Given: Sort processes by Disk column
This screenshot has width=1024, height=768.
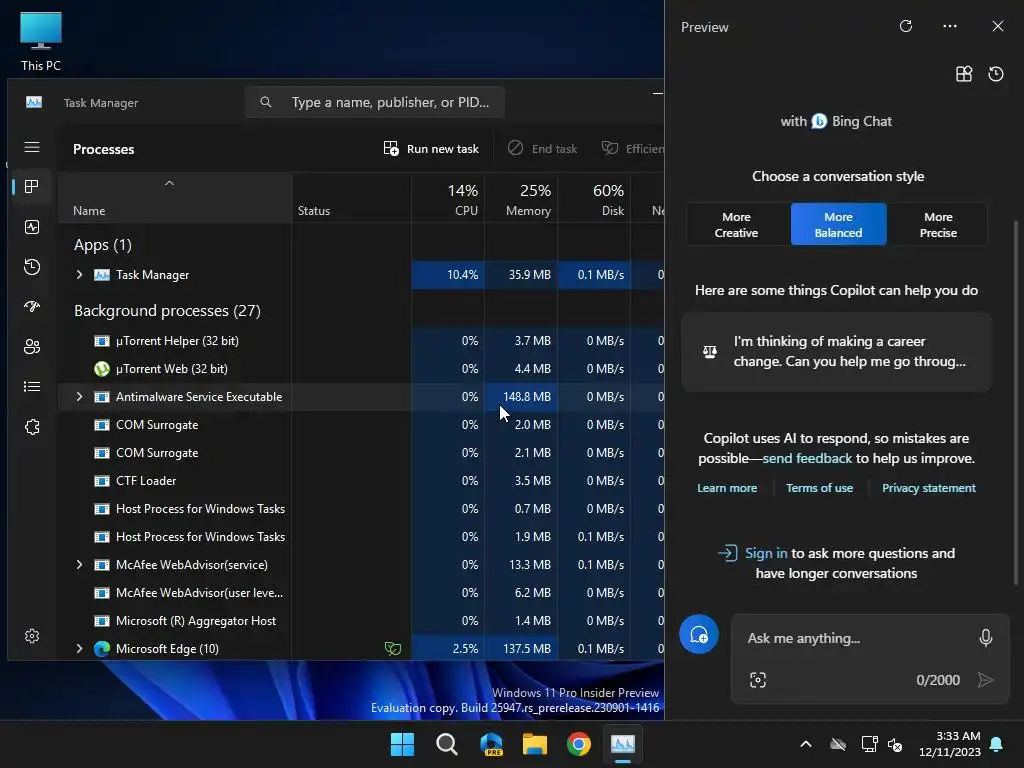Looking at the screenshot, I should click(x=594, y=199).
